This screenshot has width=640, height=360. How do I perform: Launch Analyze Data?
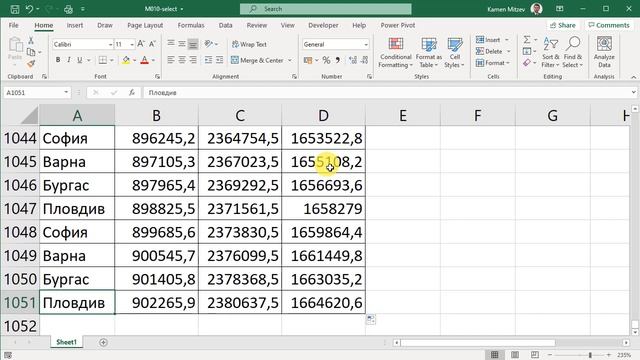604,52
